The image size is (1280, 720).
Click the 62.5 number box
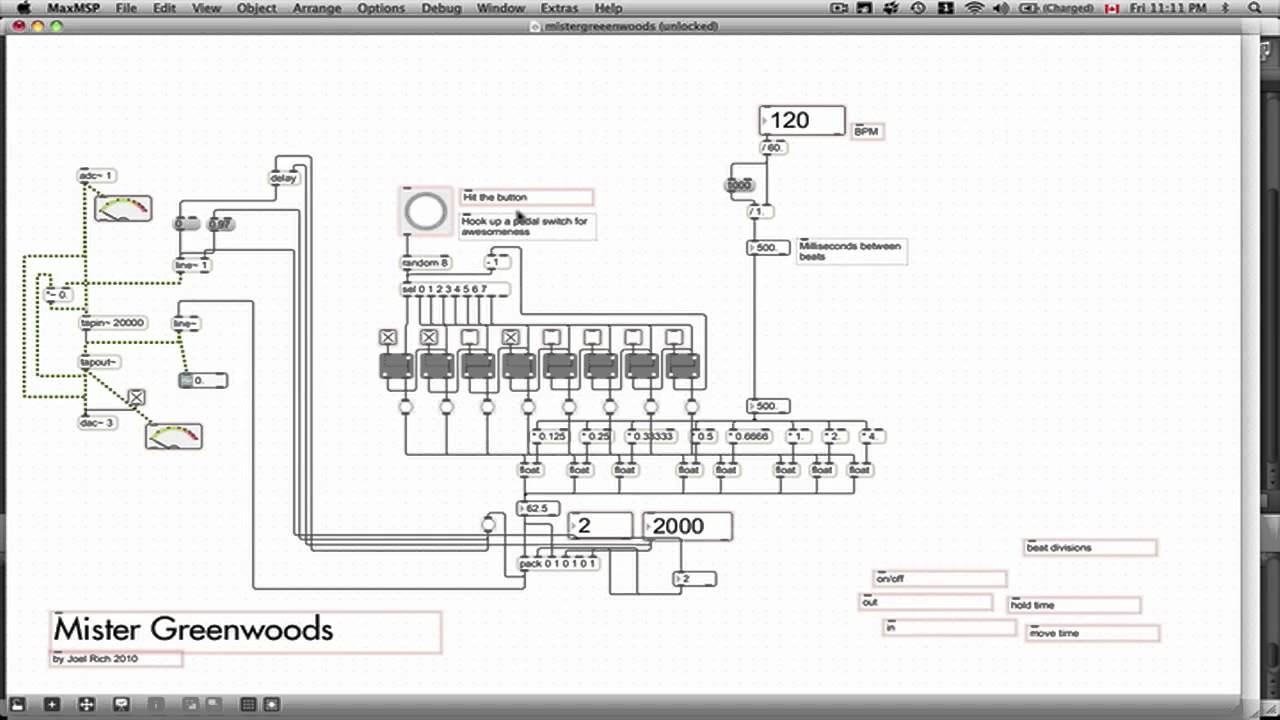coord(538,509)
